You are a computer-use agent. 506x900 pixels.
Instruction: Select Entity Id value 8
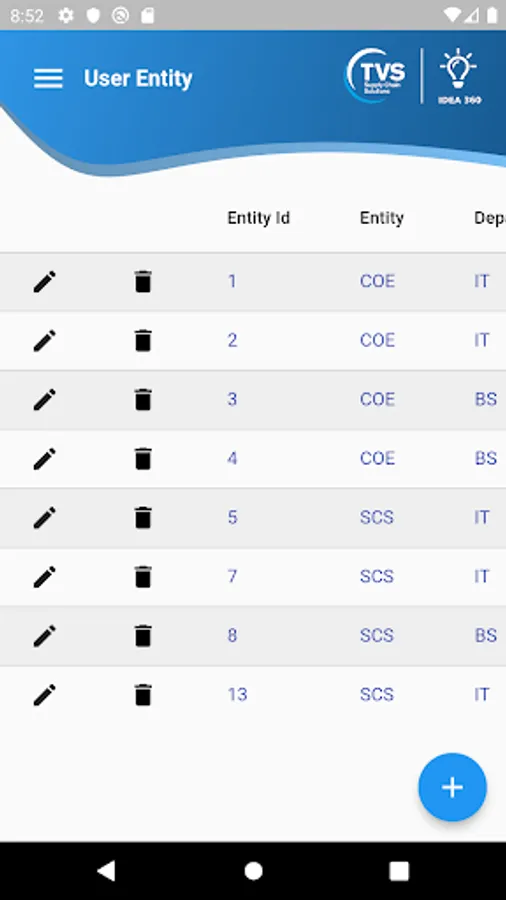[x=232, y=635]
